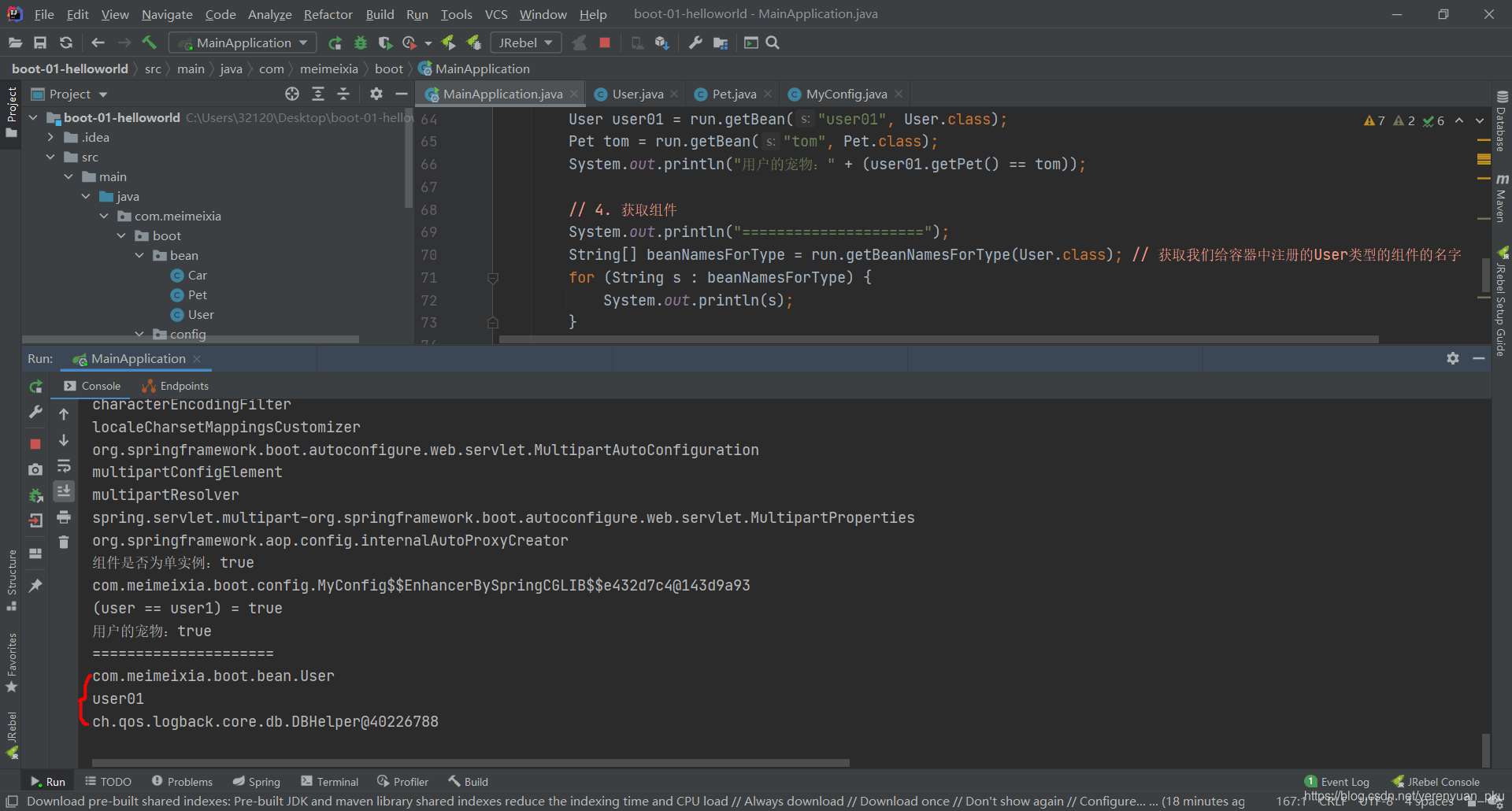Rerun MainApplication in Run panel

click(35, 387)
